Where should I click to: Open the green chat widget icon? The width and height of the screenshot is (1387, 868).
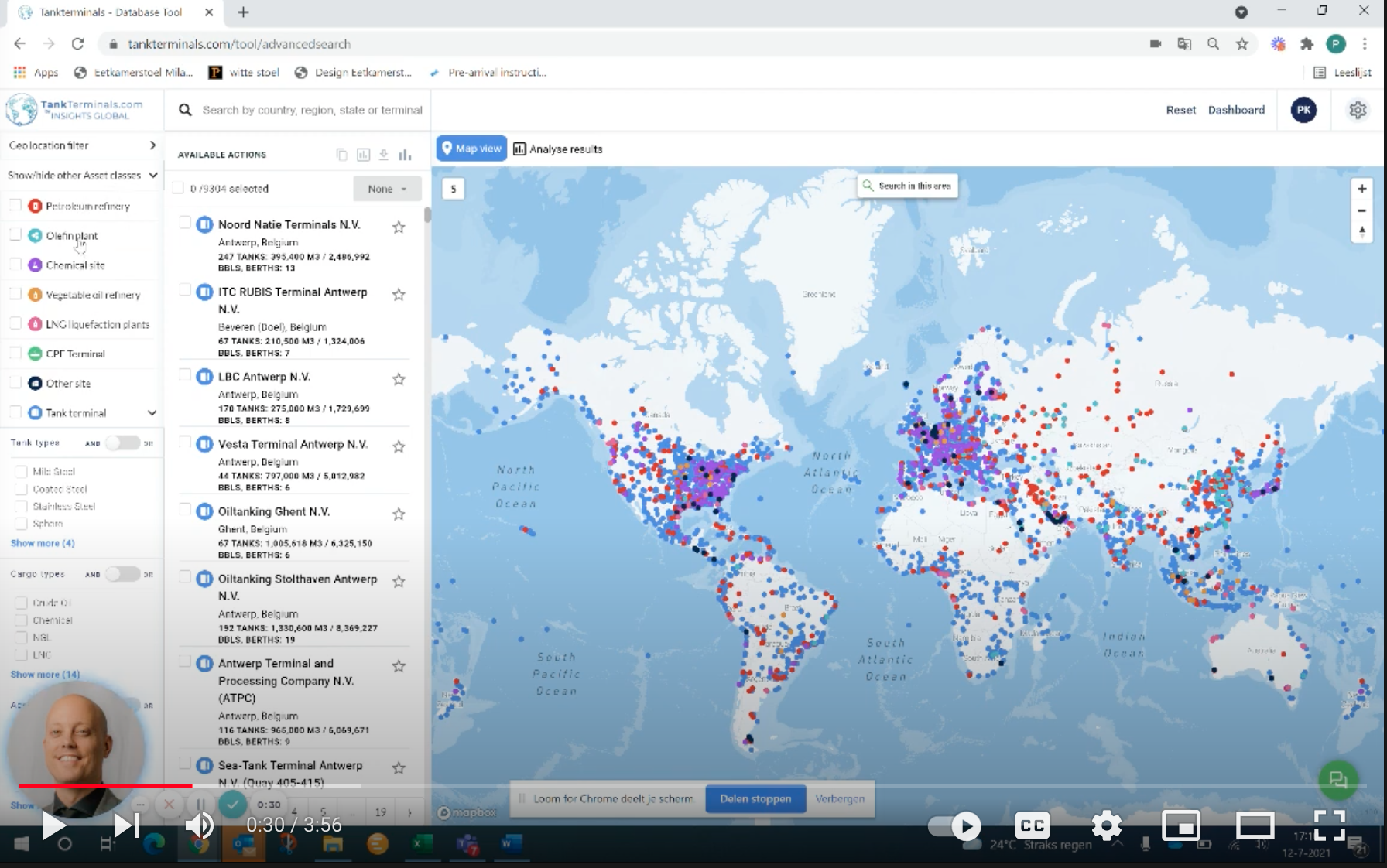point(1337,779)
